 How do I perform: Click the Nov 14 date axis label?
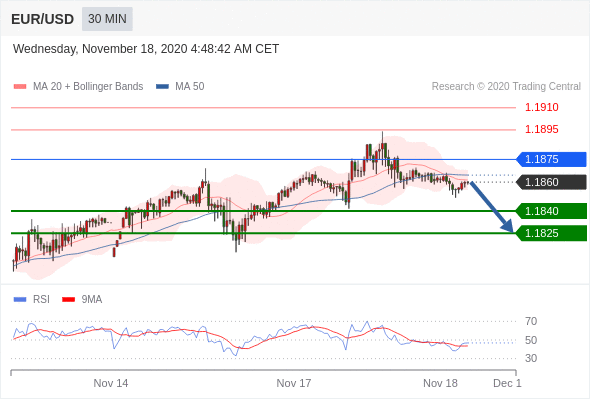tap(111, 383)
